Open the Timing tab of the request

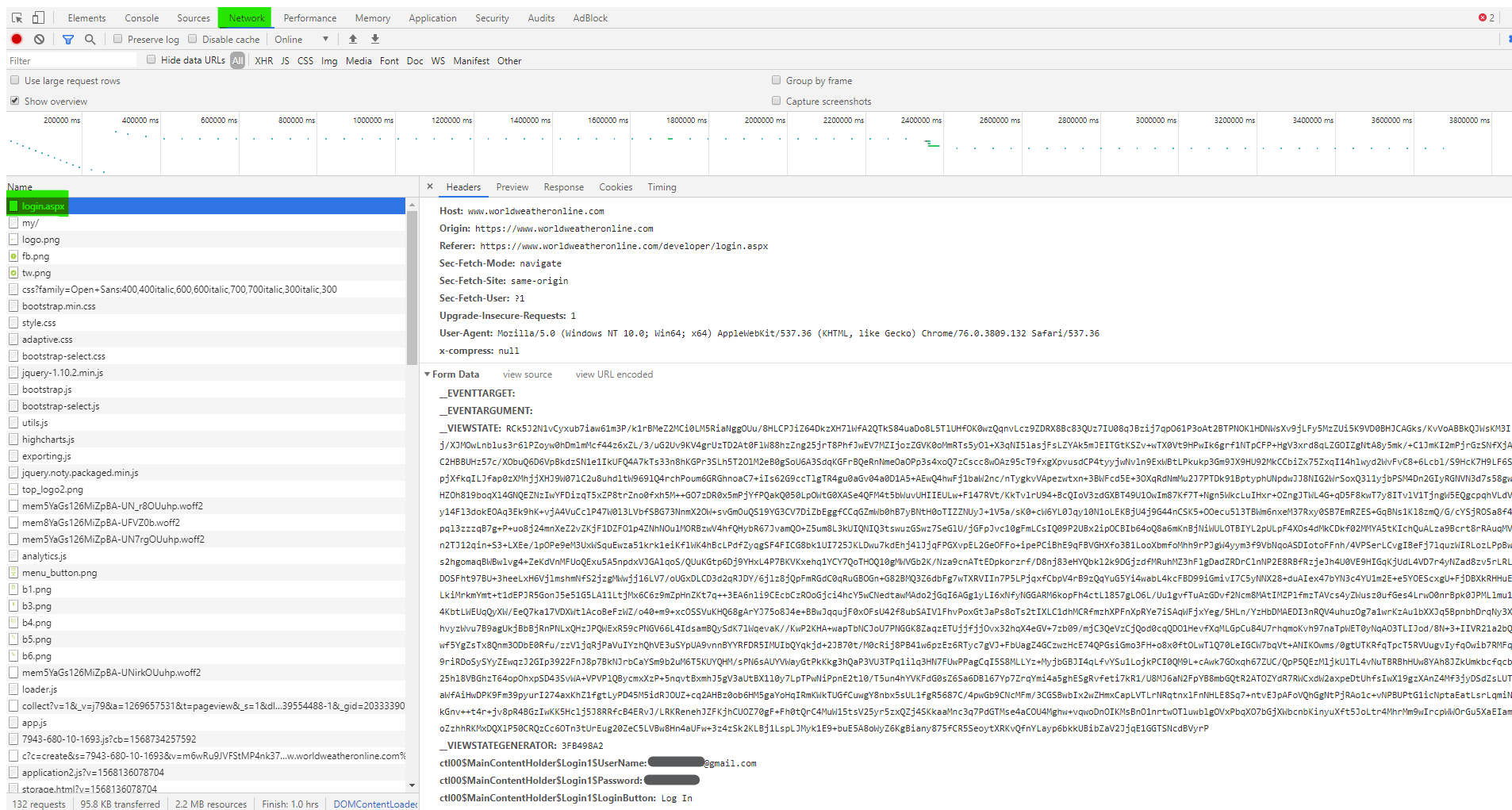click(661, 187)
